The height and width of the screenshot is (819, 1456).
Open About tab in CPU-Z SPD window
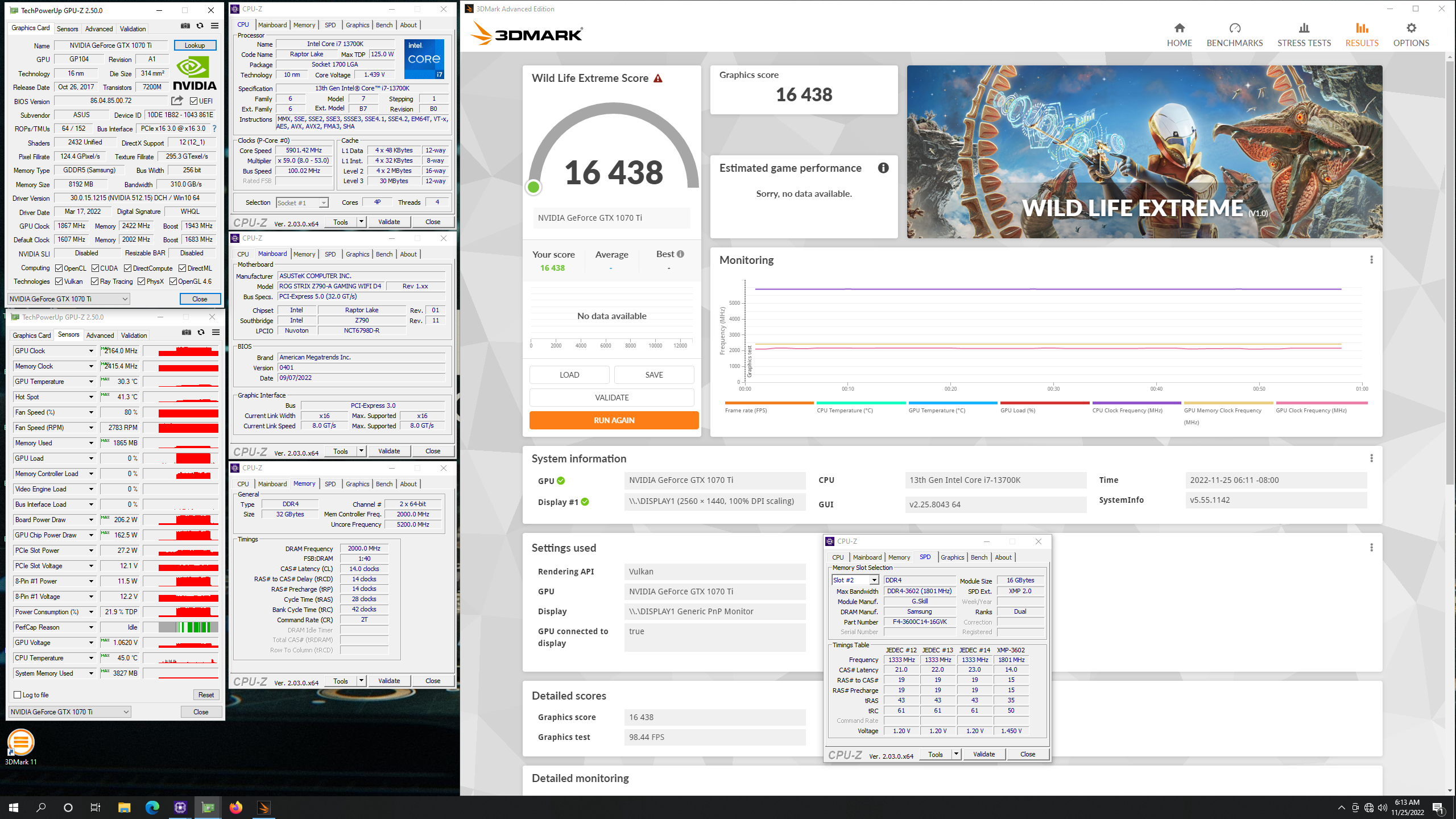[x=1003, y=557]
